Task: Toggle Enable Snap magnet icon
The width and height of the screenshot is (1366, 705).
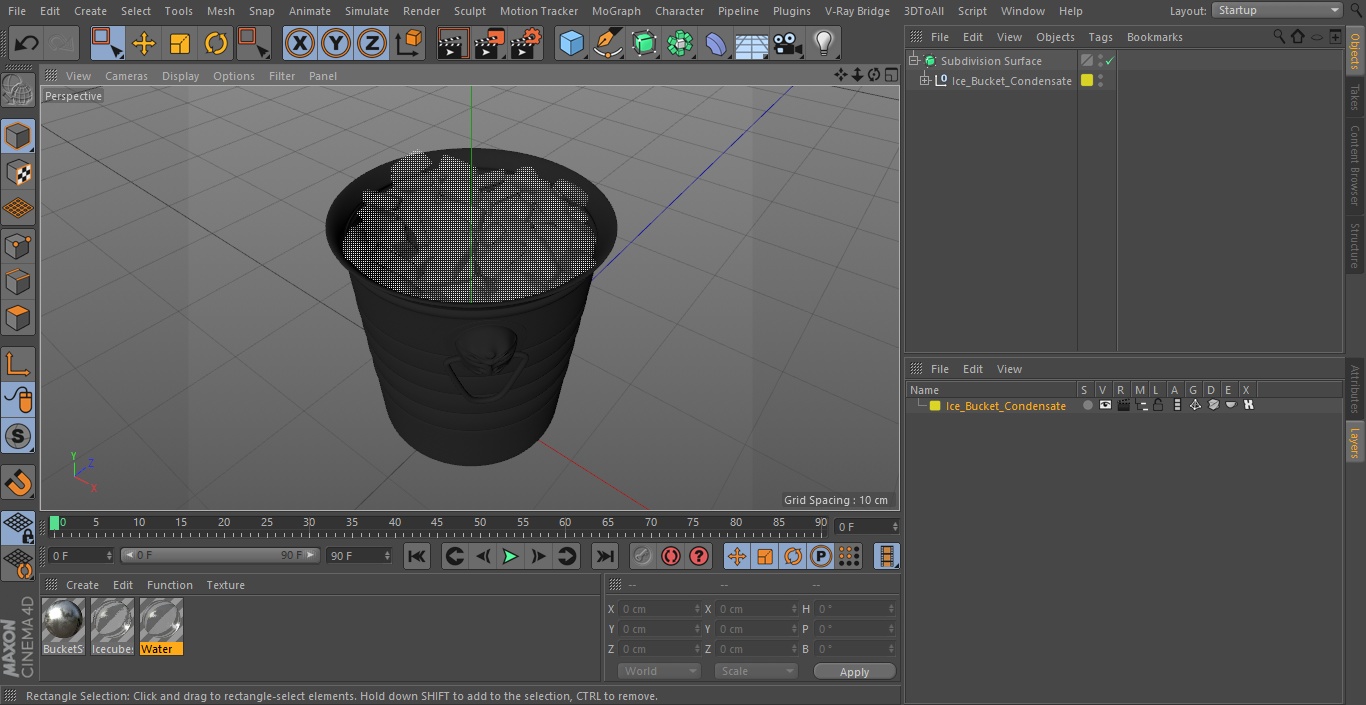Action: coord(19,483)
